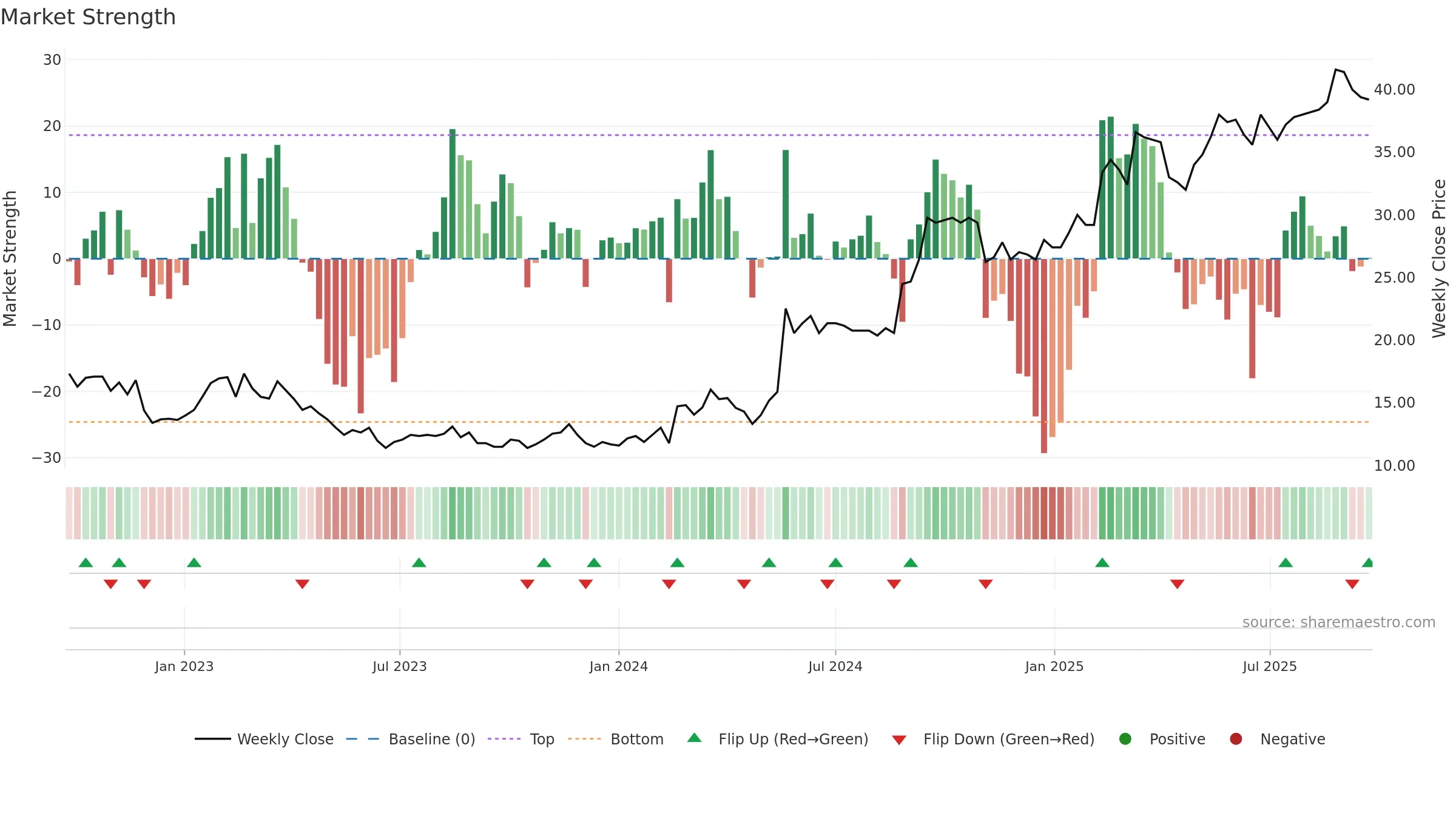Click the Jul 2024 x-axis label

[835, 666]
